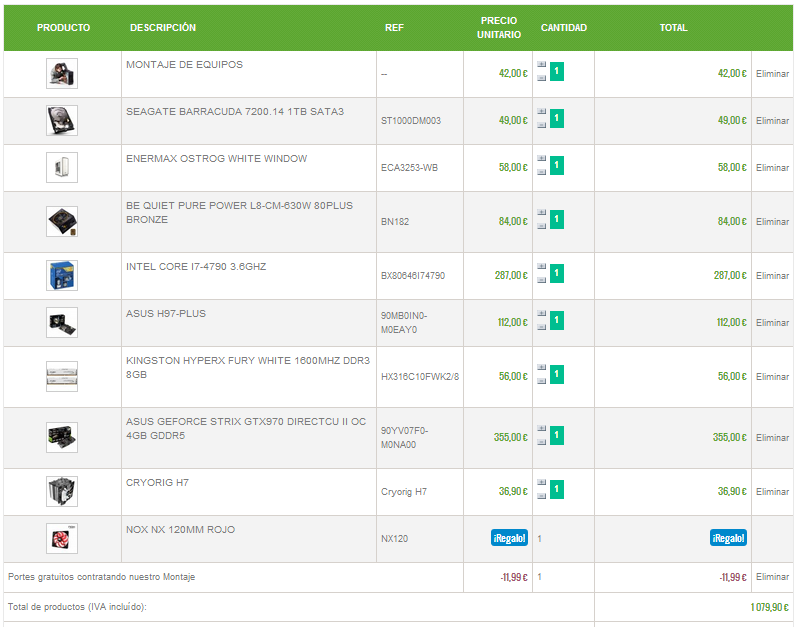Increase quantity of Asus GeForce Strix GTX970
Screen dimensions: 803x627
pyautogui.click(x=541, y=428)
